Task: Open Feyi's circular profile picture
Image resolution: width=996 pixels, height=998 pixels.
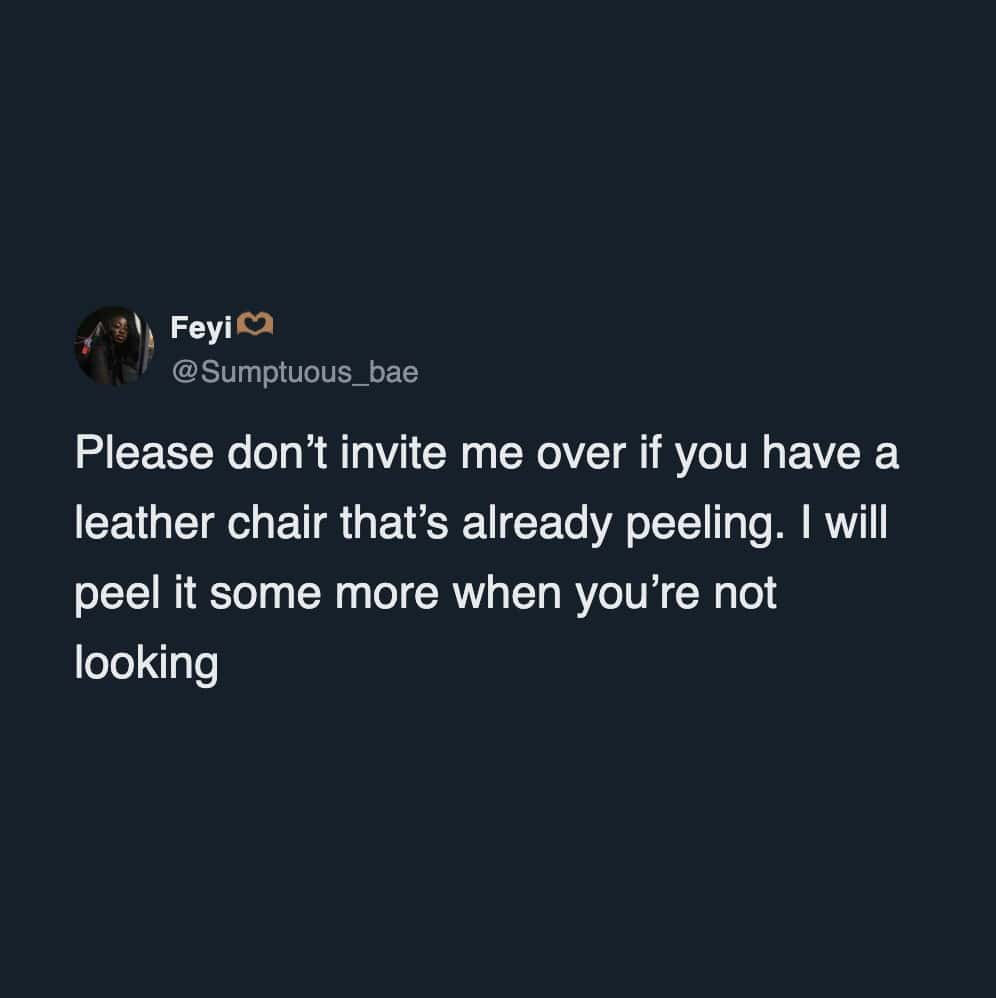Action: pyautogui.click(x=115, y=346)
